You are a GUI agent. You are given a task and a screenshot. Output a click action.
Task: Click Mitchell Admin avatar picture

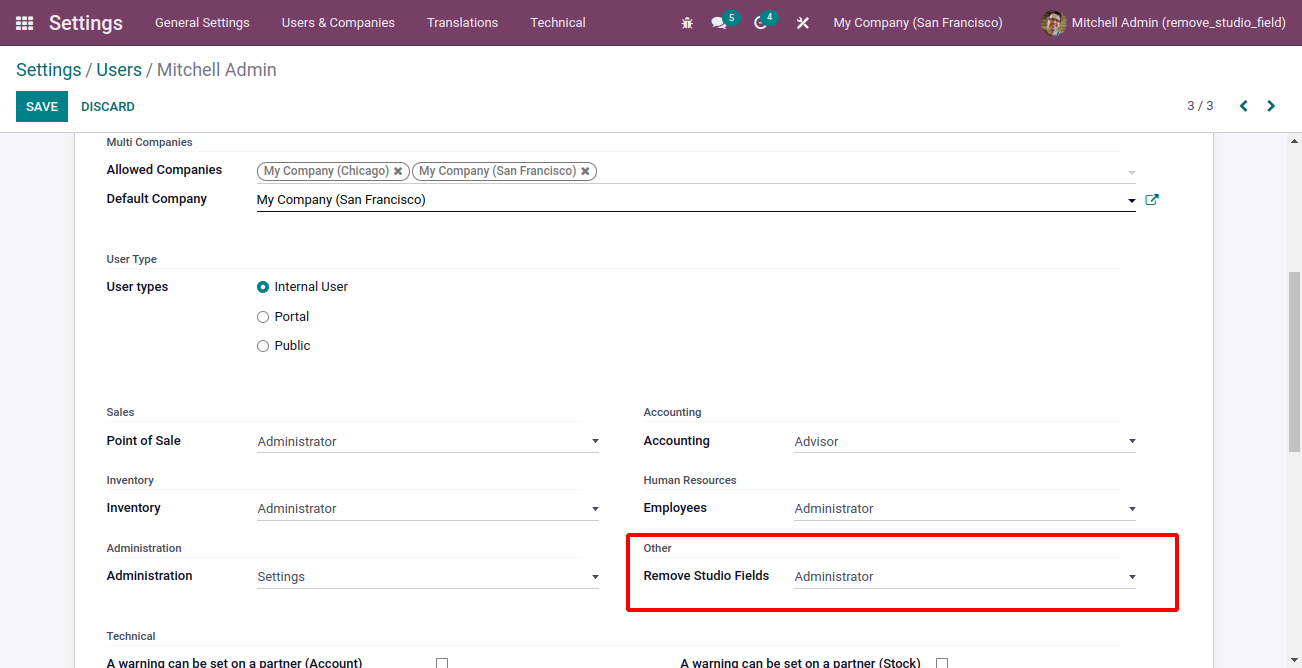1054,23
